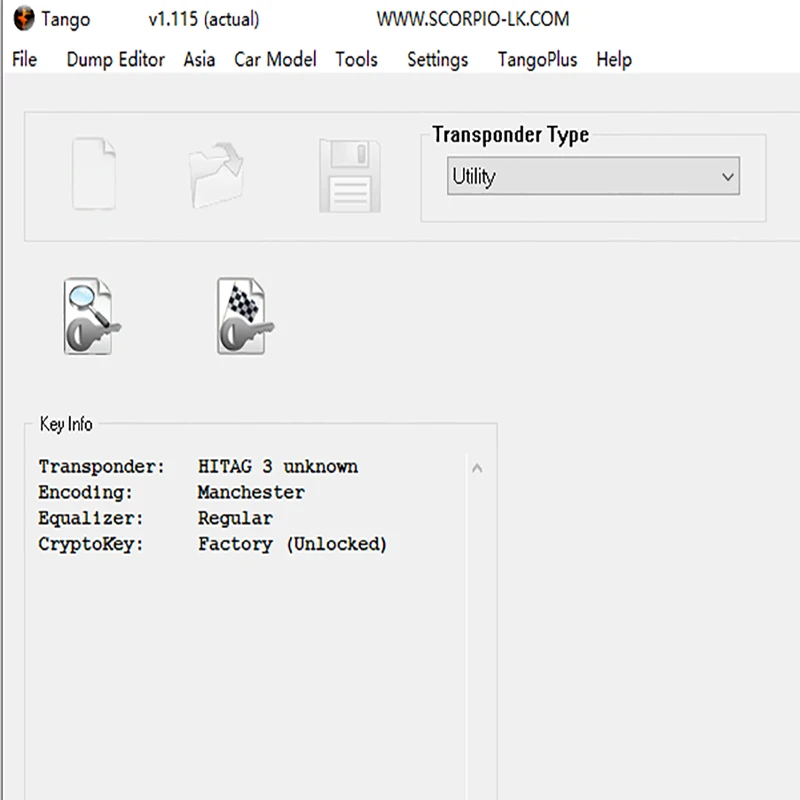This screenshot has height=800, width=800.
Task: Open the Transponder Type dropdown
Action: tap(593, 176)
